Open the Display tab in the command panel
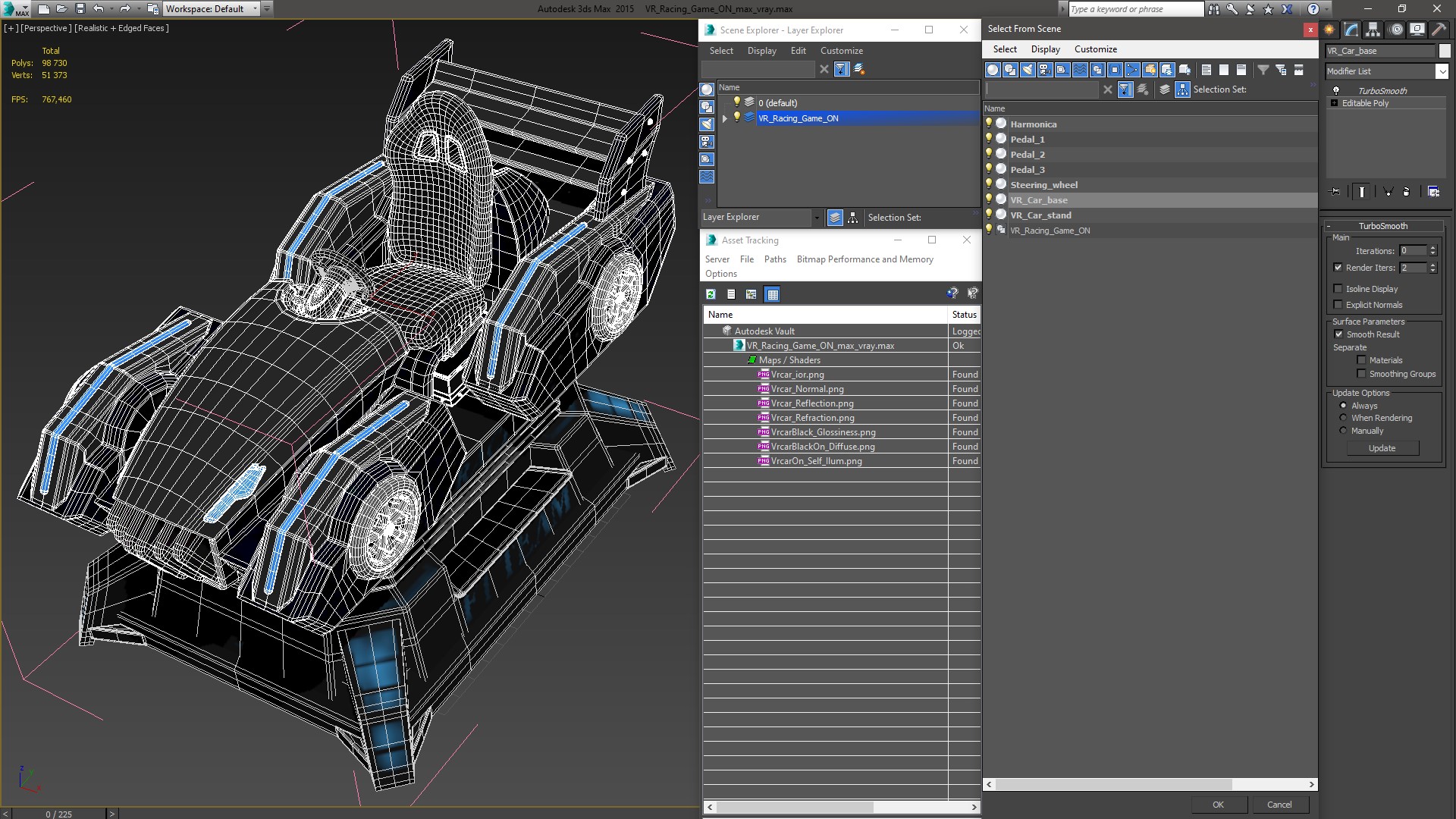The width and height of the screenshot is (1456, 819). coord(1417,30)
